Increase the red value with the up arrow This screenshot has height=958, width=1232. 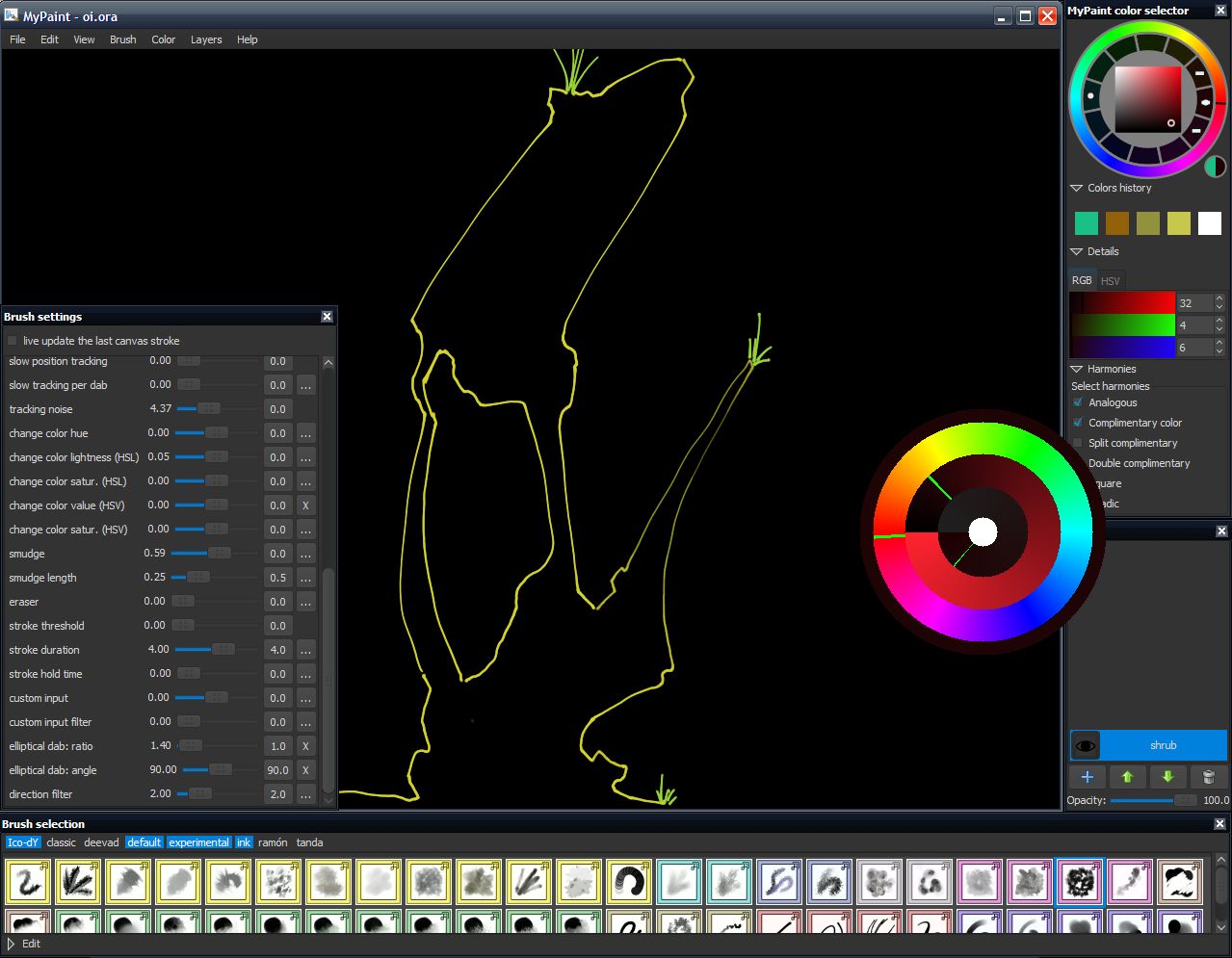pos(1219,298)
